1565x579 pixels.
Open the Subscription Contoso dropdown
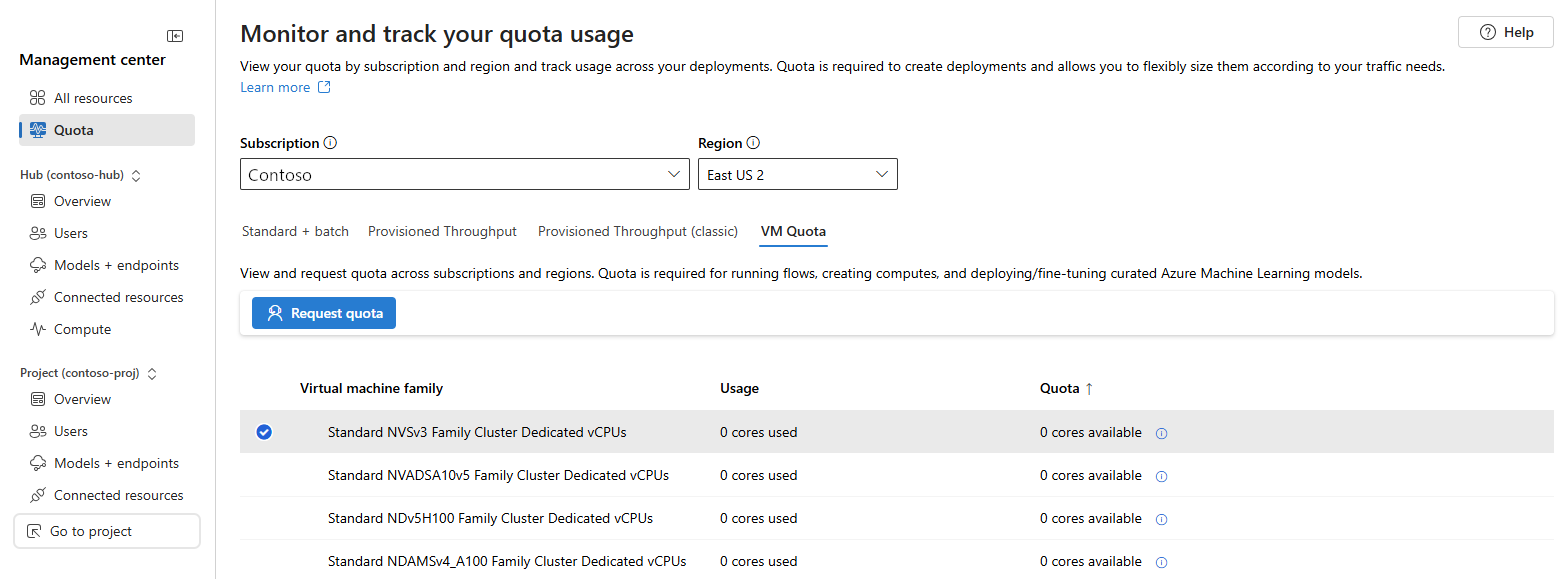coord(465,175)
